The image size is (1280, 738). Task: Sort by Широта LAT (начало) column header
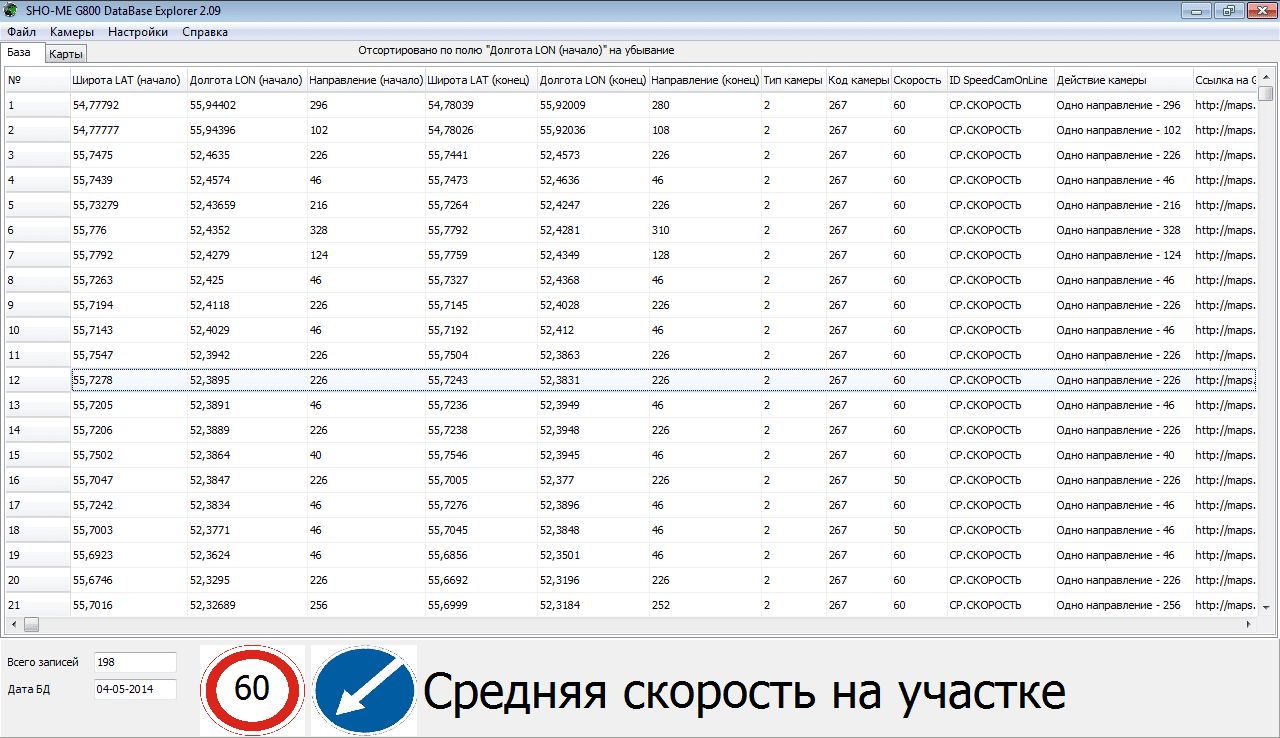(127, 80)
